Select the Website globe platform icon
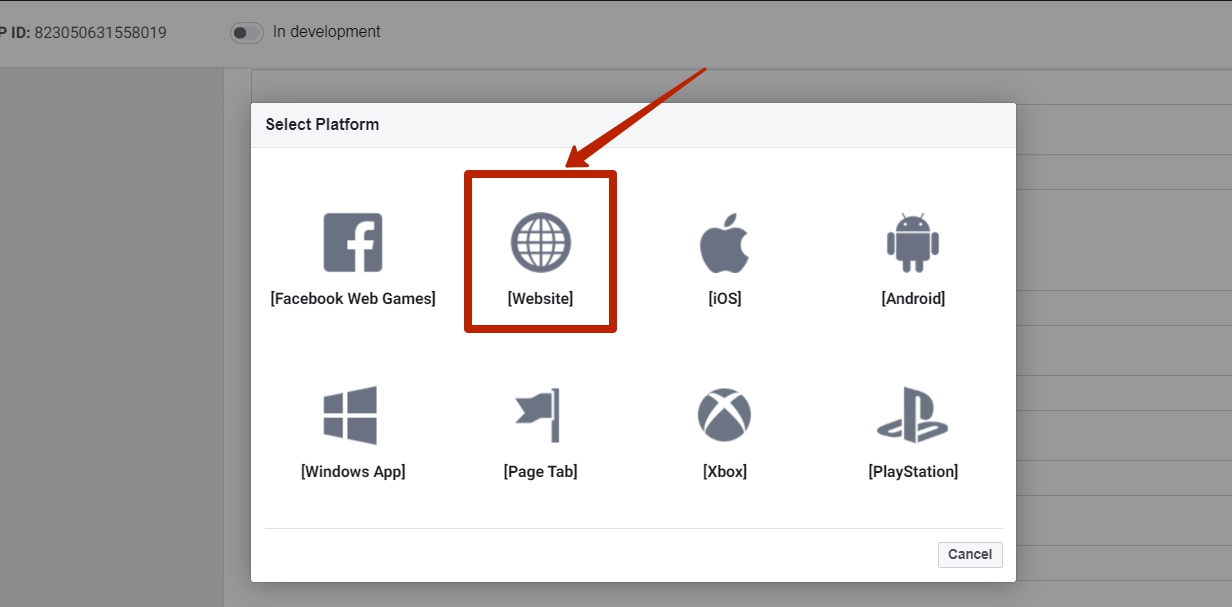Screen dimensions: 1232x607 pos(541,241)
